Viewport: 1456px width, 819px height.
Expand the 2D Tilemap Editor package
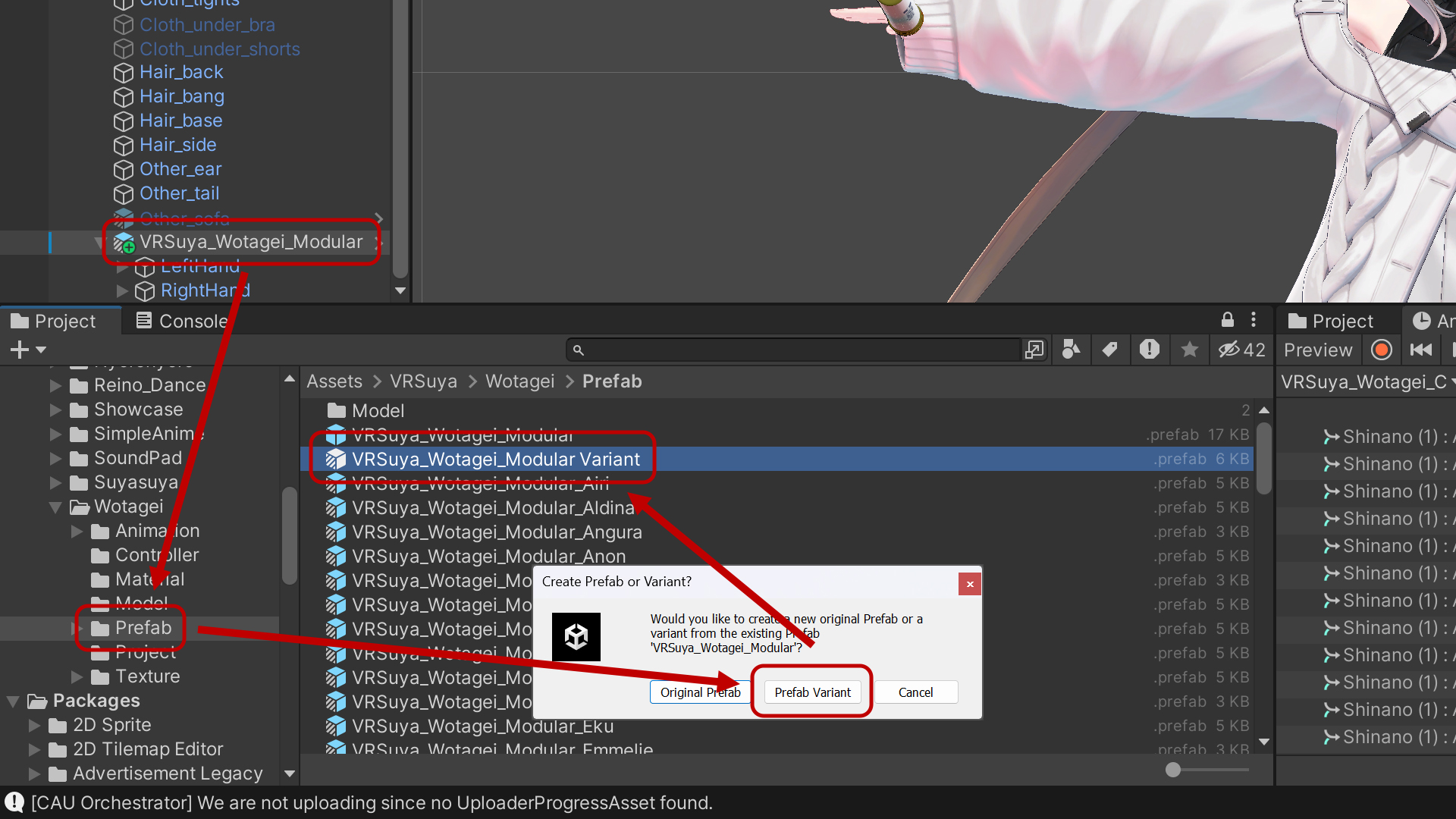click(x=34, y=749)
